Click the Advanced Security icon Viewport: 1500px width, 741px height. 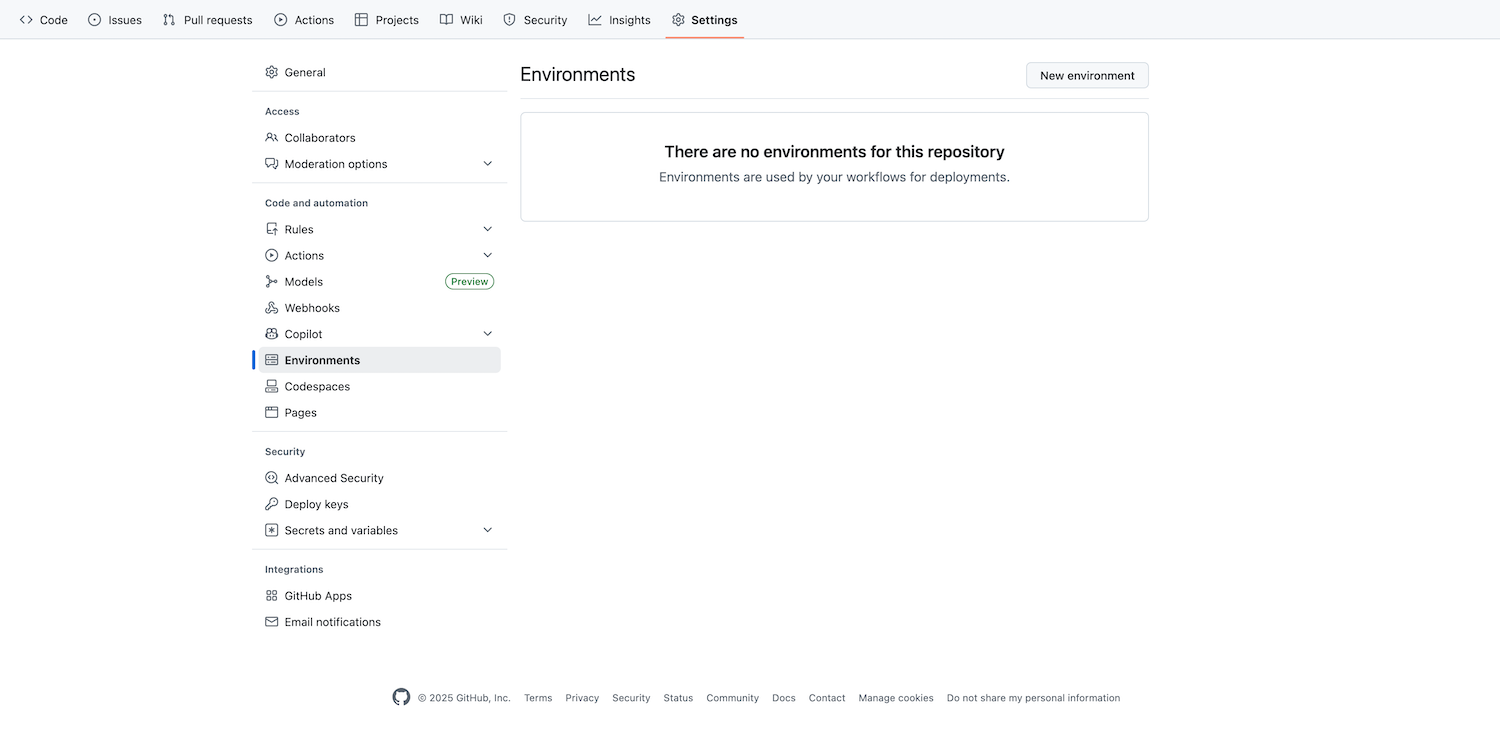(x=271, y=478)
